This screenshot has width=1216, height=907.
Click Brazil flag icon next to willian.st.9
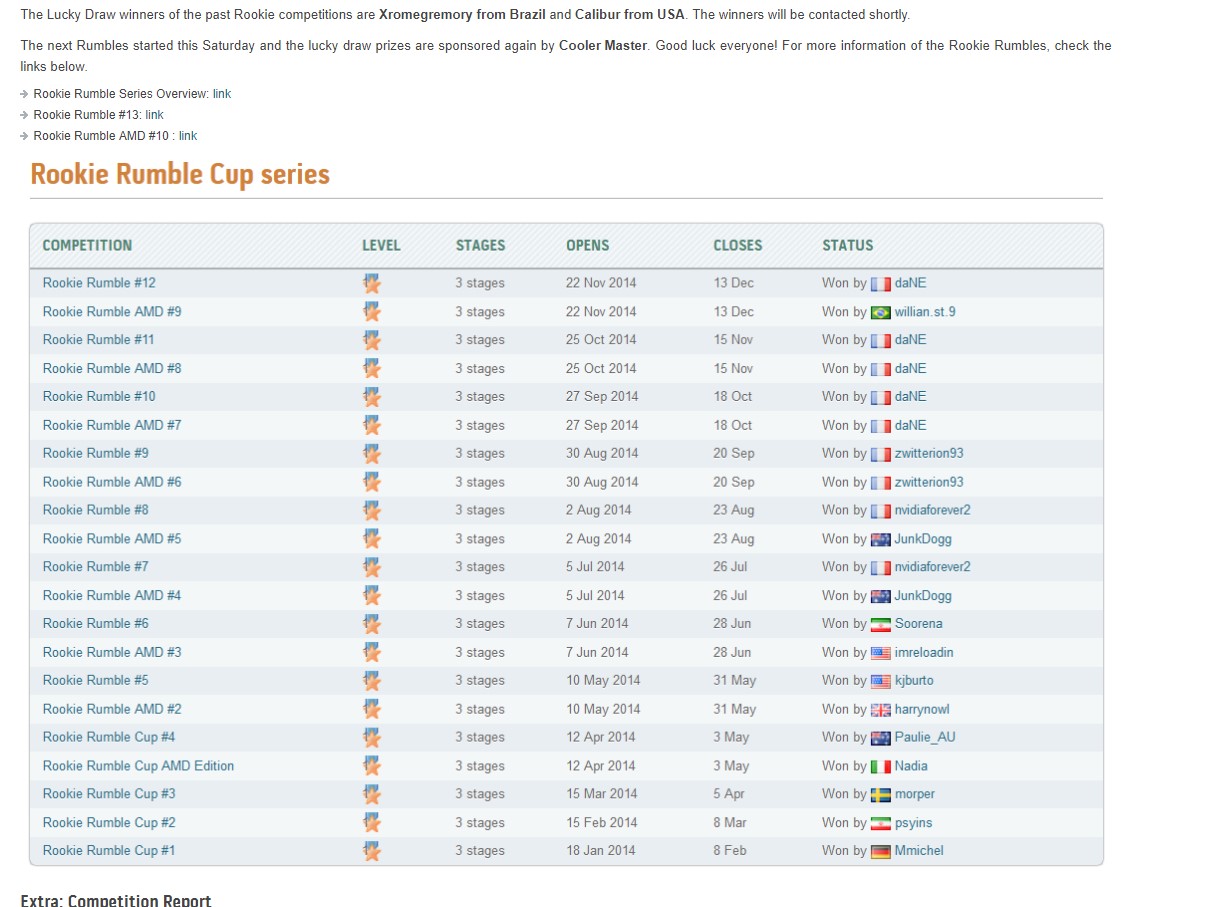pyautogui.click(x=880, y=312)
